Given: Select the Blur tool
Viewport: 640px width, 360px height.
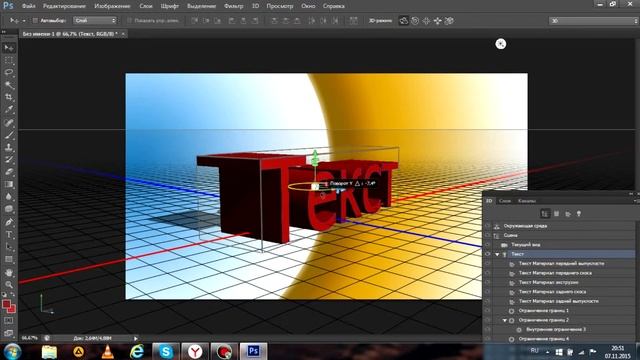Looking at the screenshot, I should click(x=9, y=197).
